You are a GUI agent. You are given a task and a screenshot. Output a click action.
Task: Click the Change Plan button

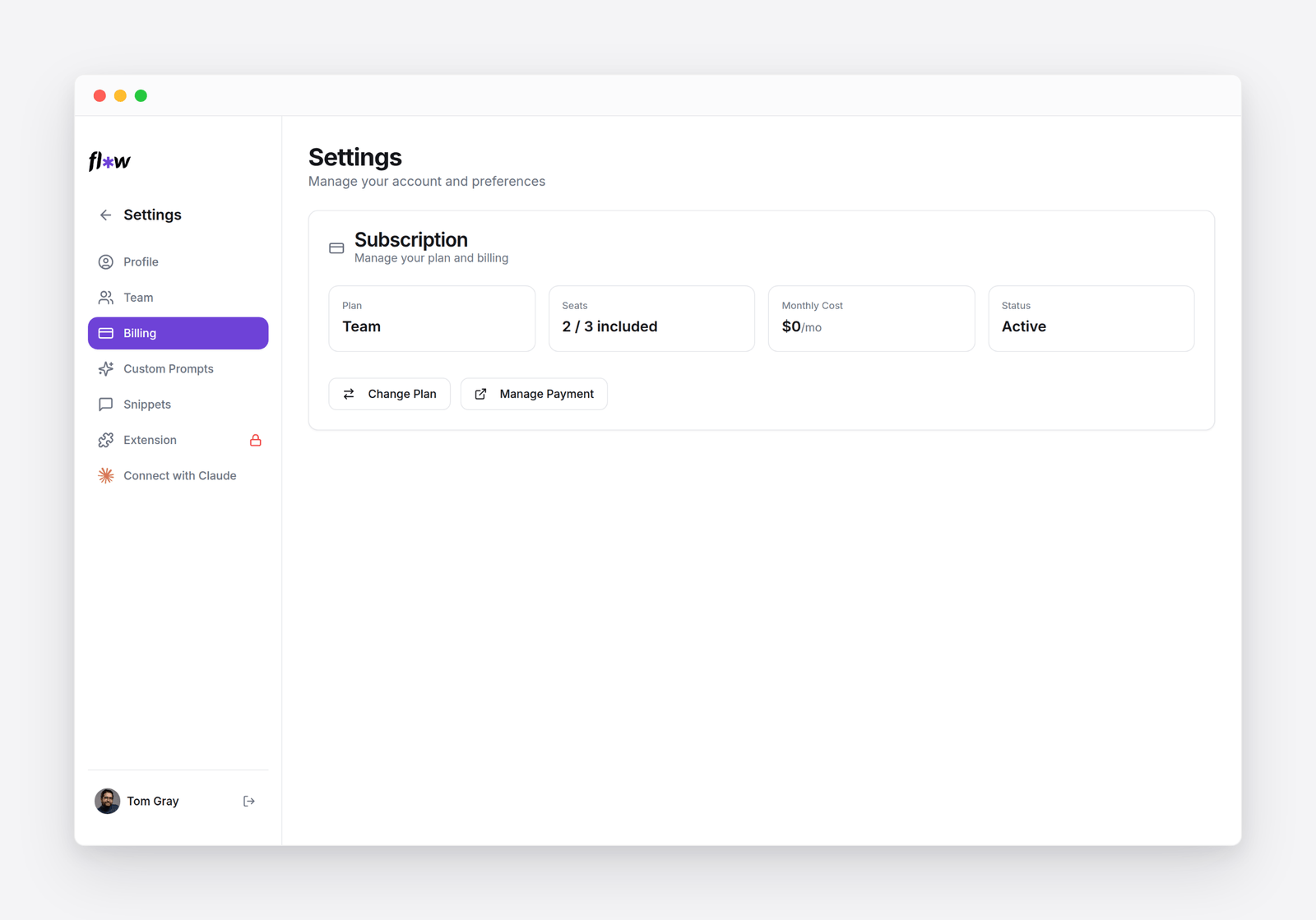click(x=390, y=394)
